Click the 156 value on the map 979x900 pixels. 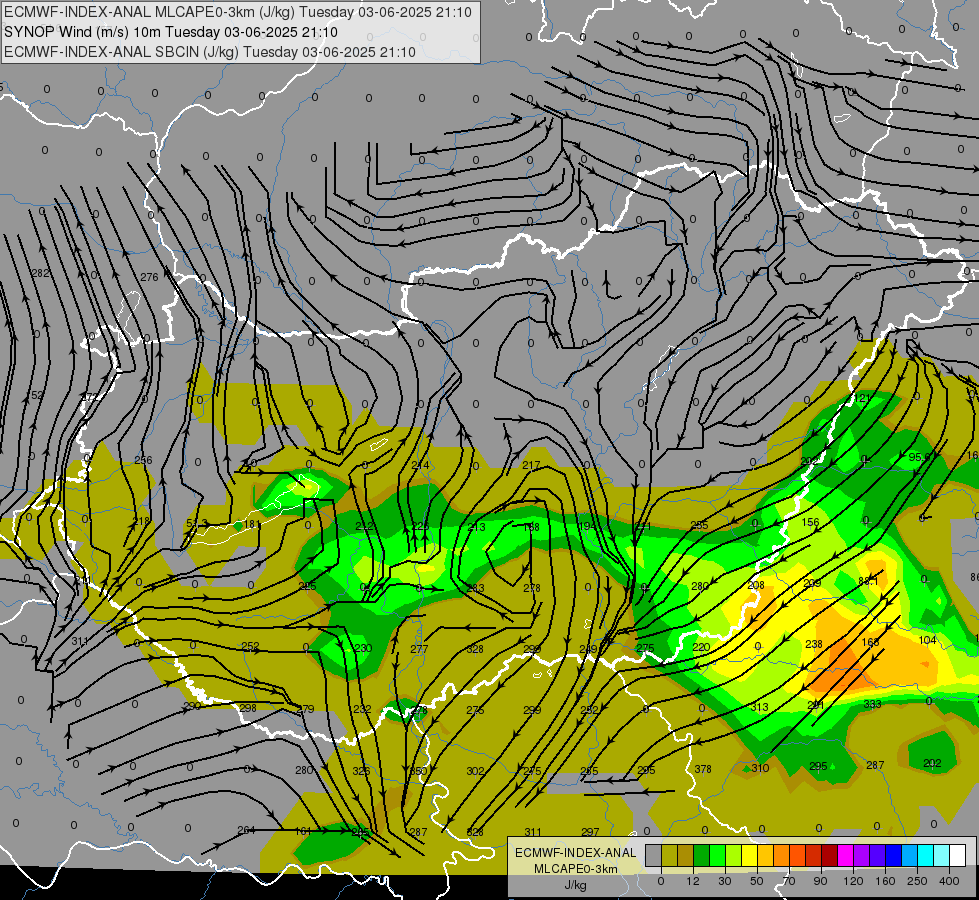coord(810,522)
